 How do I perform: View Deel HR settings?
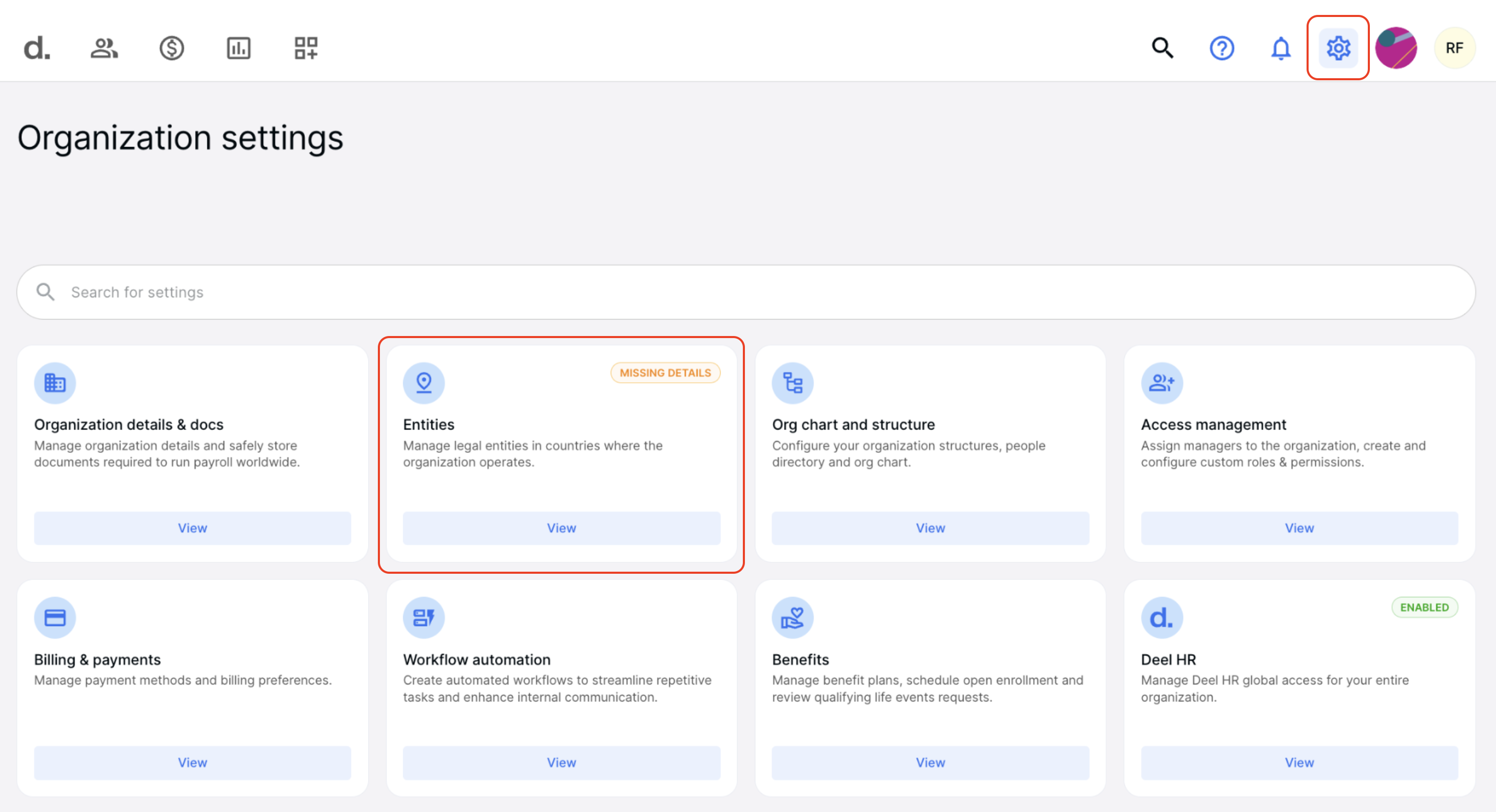1299,763
